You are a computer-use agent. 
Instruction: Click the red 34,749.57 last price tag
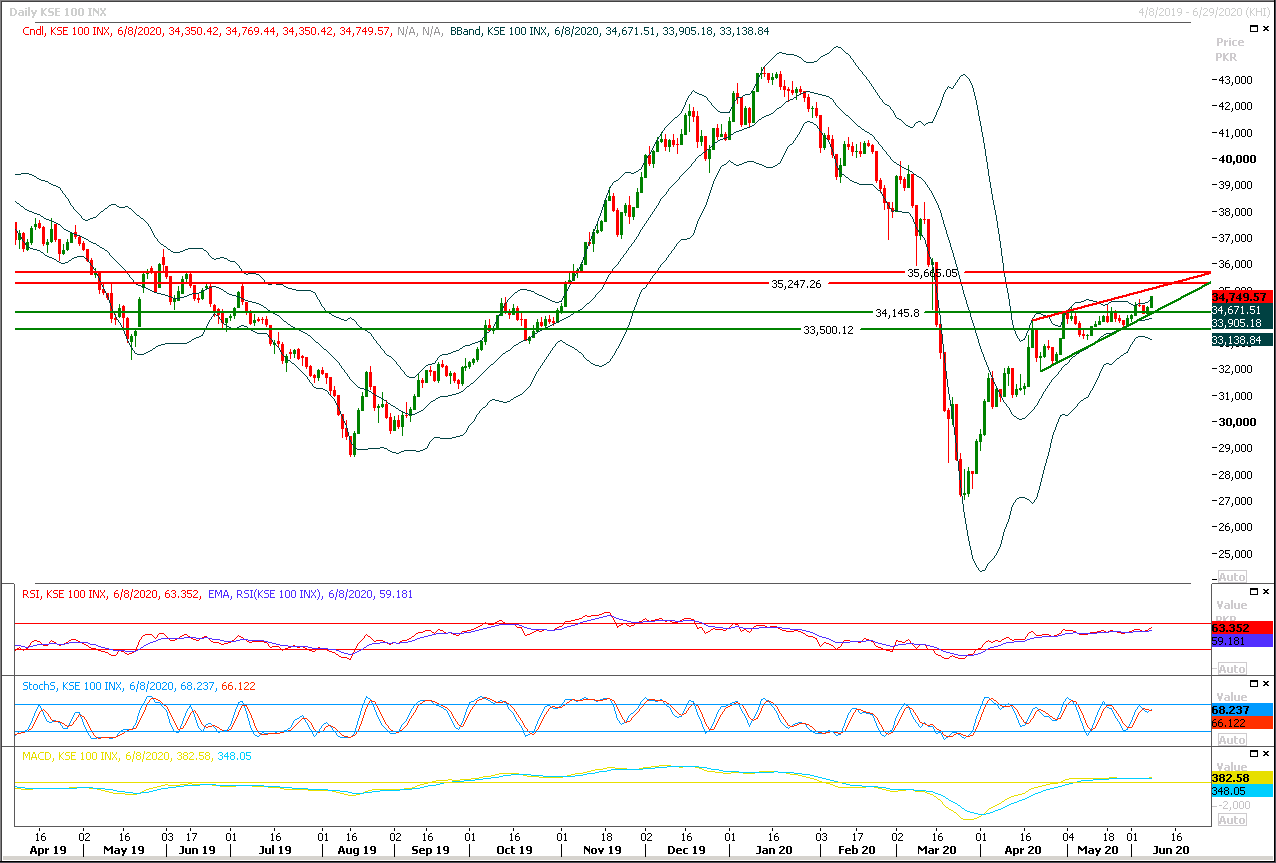[1242, 297]
